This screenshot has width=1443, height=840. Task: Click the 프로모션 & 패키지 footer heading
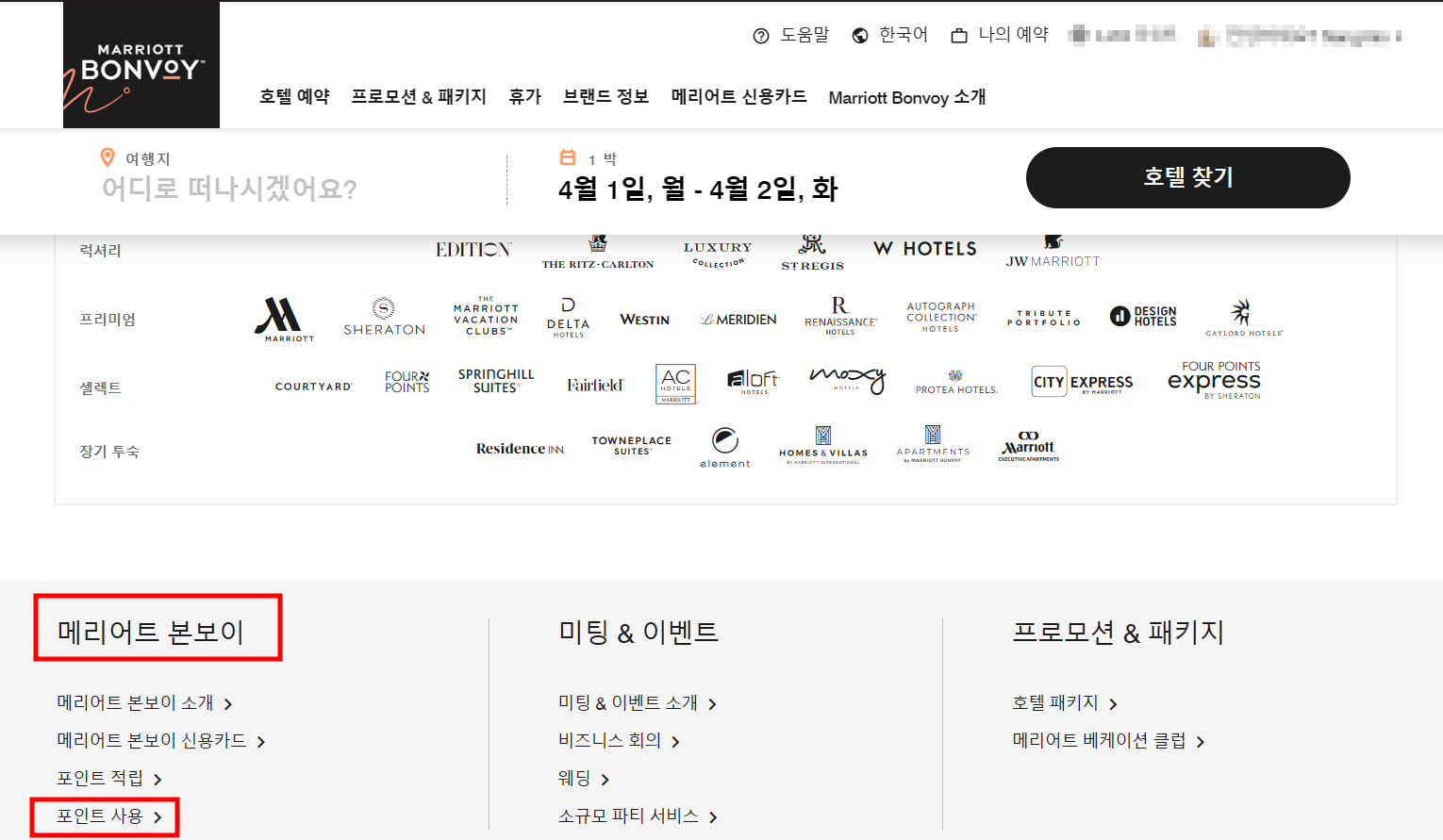pos(1119,632)
